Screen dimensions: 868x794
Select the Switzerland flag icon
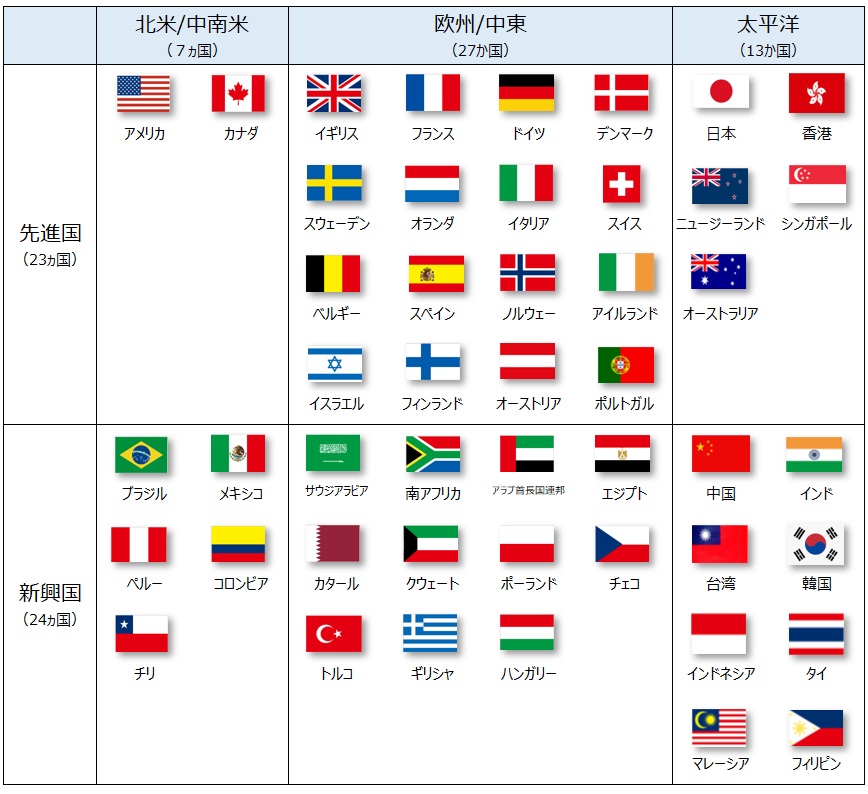coord(622,184)
